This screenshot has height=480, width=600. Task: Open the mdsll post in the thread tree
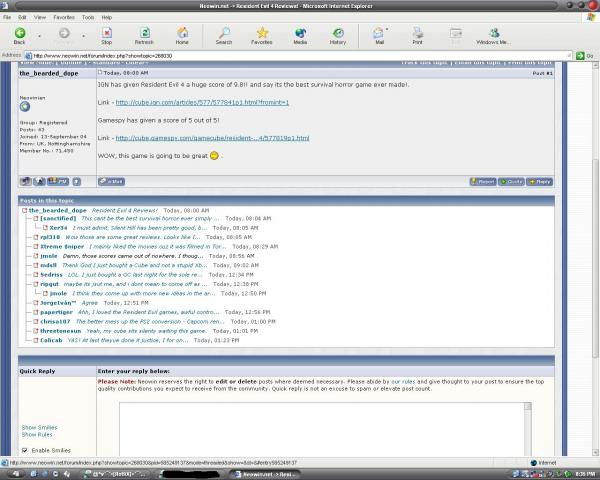(x=49, y=265)
